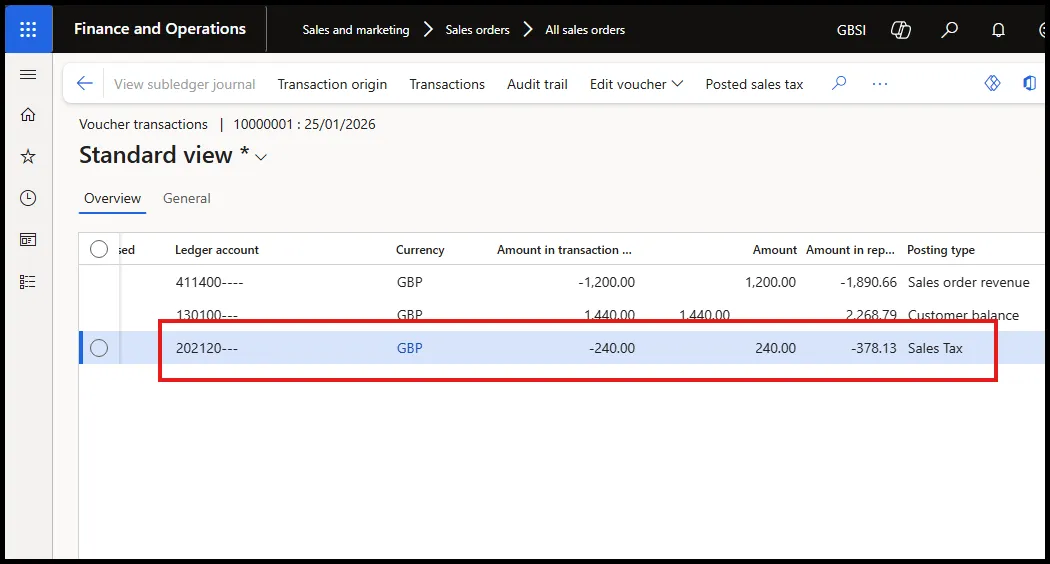This screenshot has width=1050, height=564.
Task: Click the Sales Tax posting type cell
Action: tap(935, 348)
